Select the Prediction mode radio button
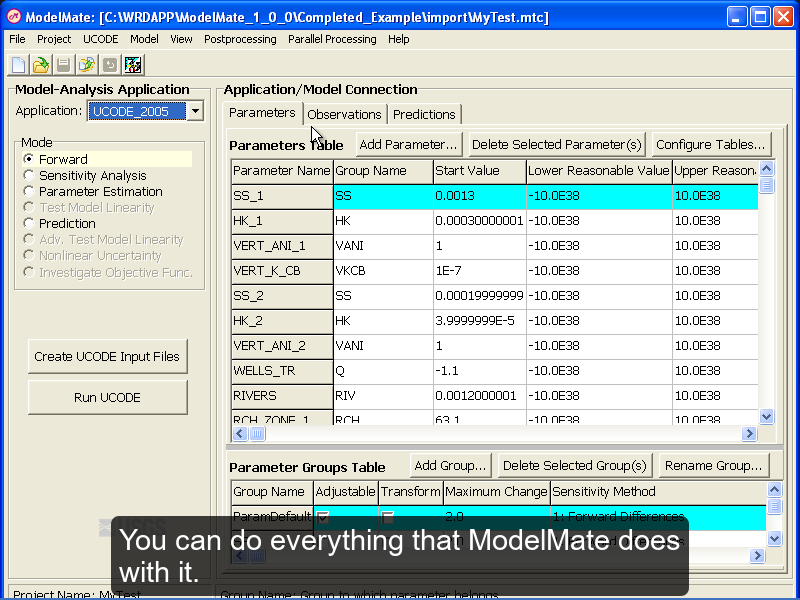Screen dimensions: 800x600 [29, 223]
